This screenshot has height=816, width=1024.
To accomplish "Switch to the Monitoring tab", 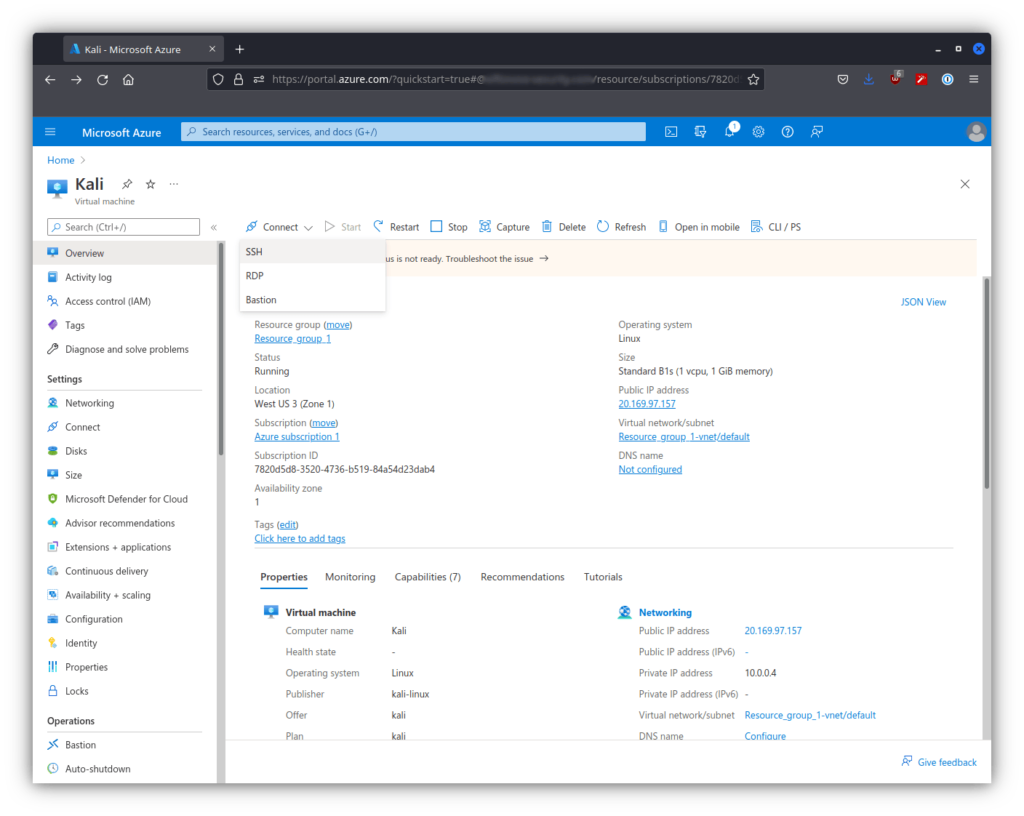I will pos(350,577).
